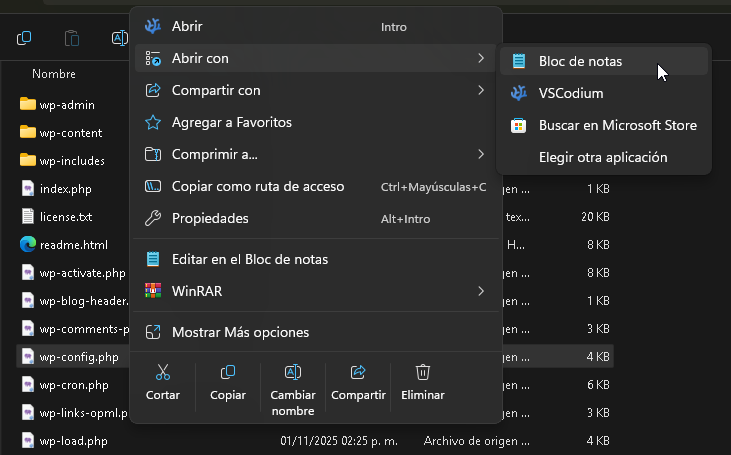
Task: Select the index.php file
Action: (x=65, y=189)
